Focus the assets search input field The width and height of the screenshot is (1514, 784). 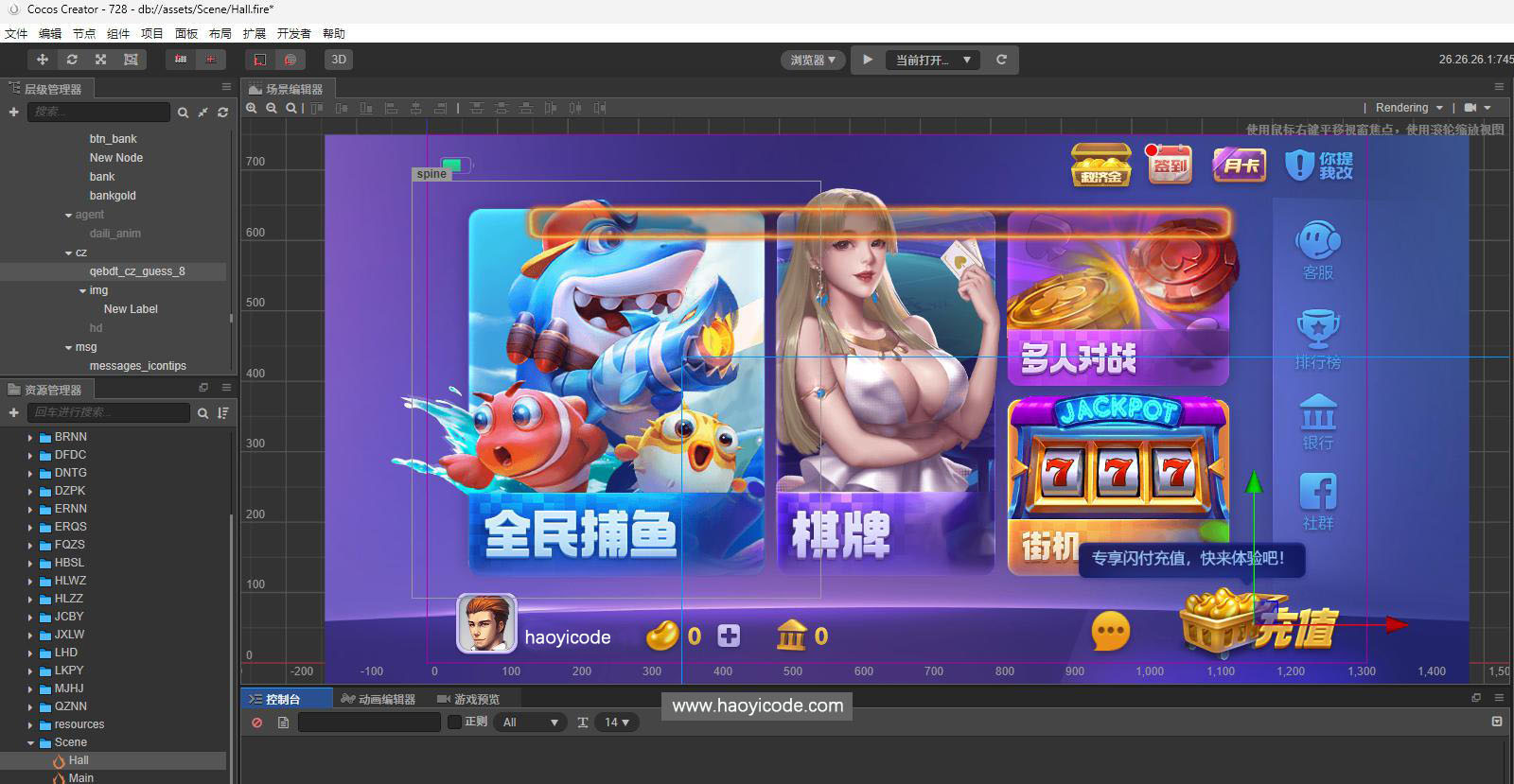tap(109, 412)
